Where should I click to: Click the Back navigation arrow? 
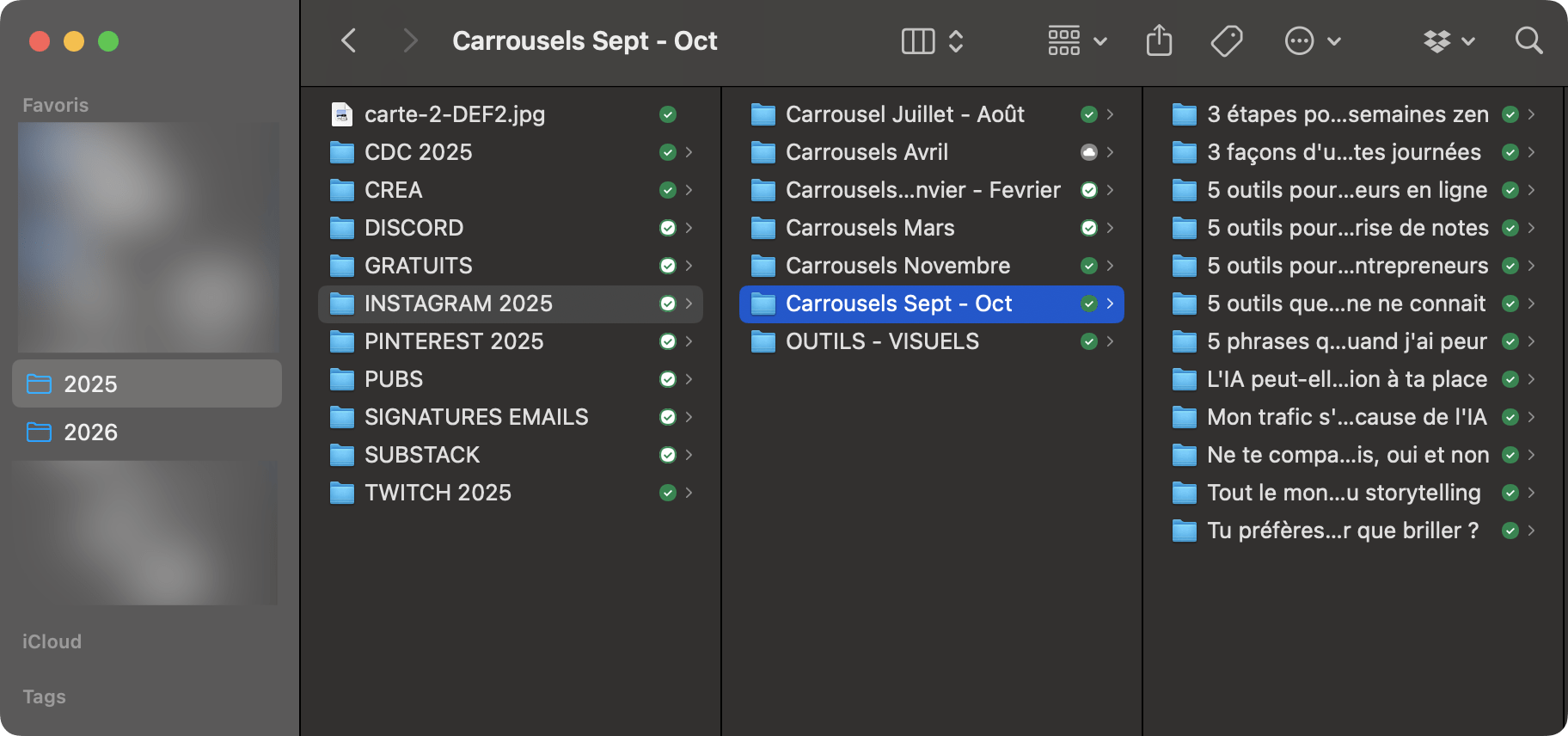coord(348,40)
